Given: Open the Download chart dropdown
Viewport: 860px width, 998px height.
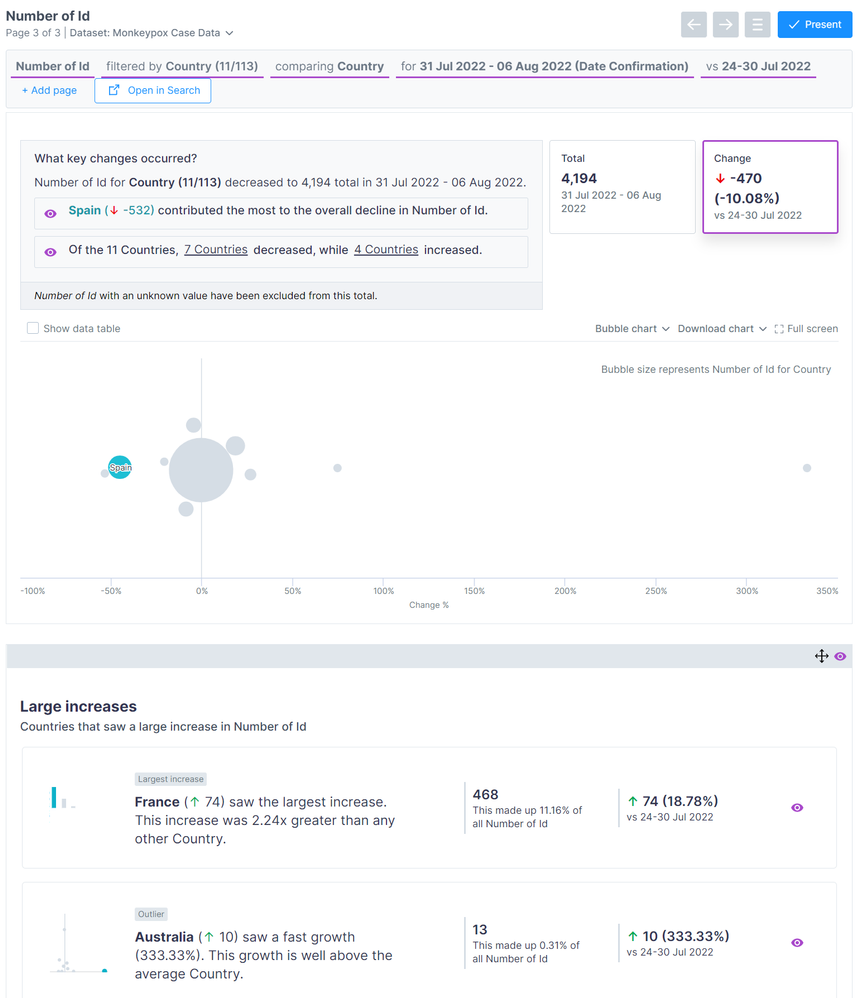Looking at the screenshot, I should 722,329.
